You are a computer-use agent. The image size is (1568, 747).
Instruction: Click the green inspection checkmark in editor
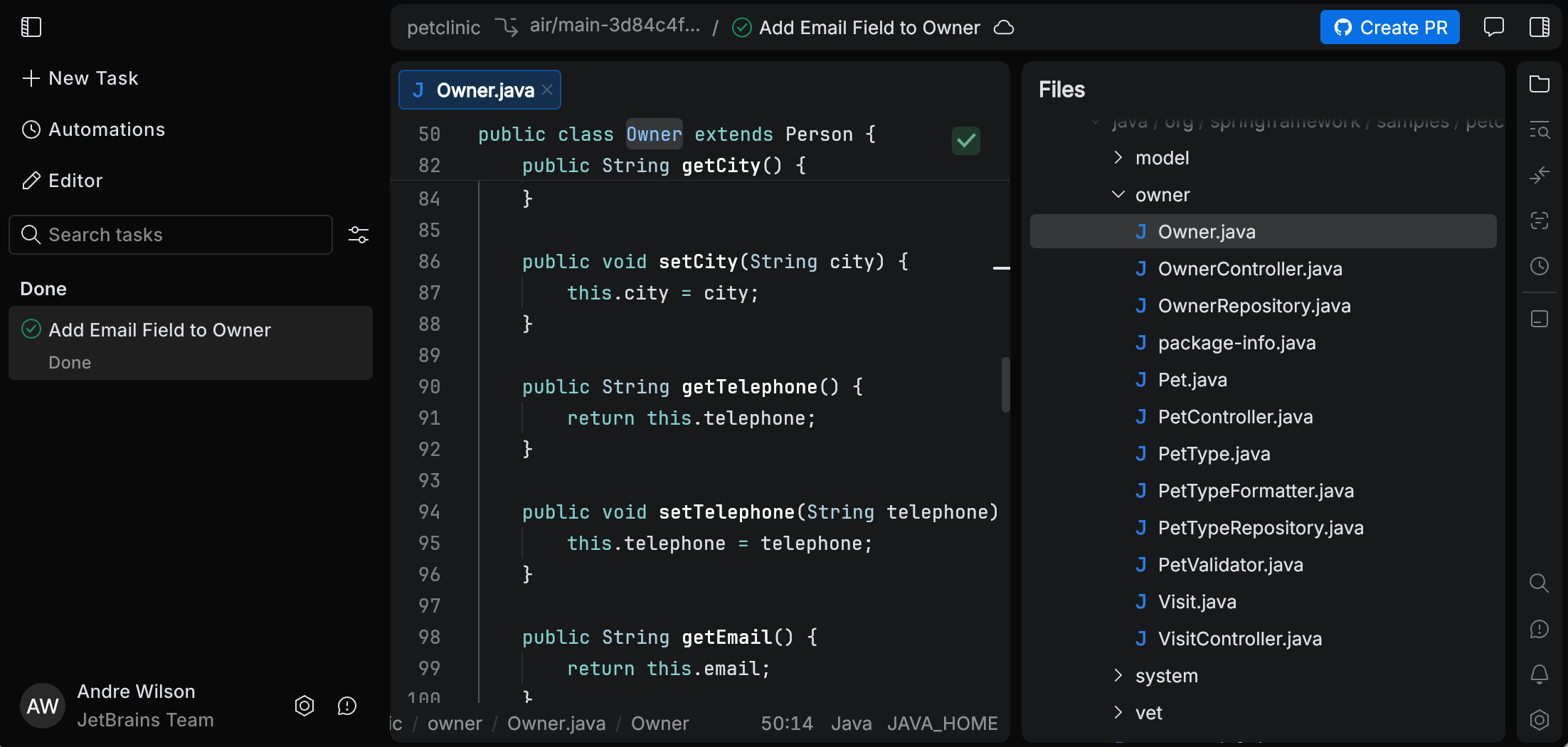(x=966, y=141)
